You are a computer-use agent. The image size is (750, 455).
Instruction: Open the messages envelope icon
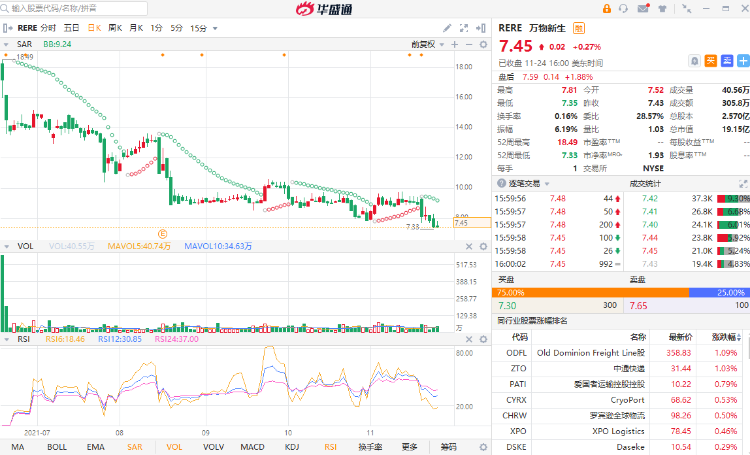pos(643,8)
